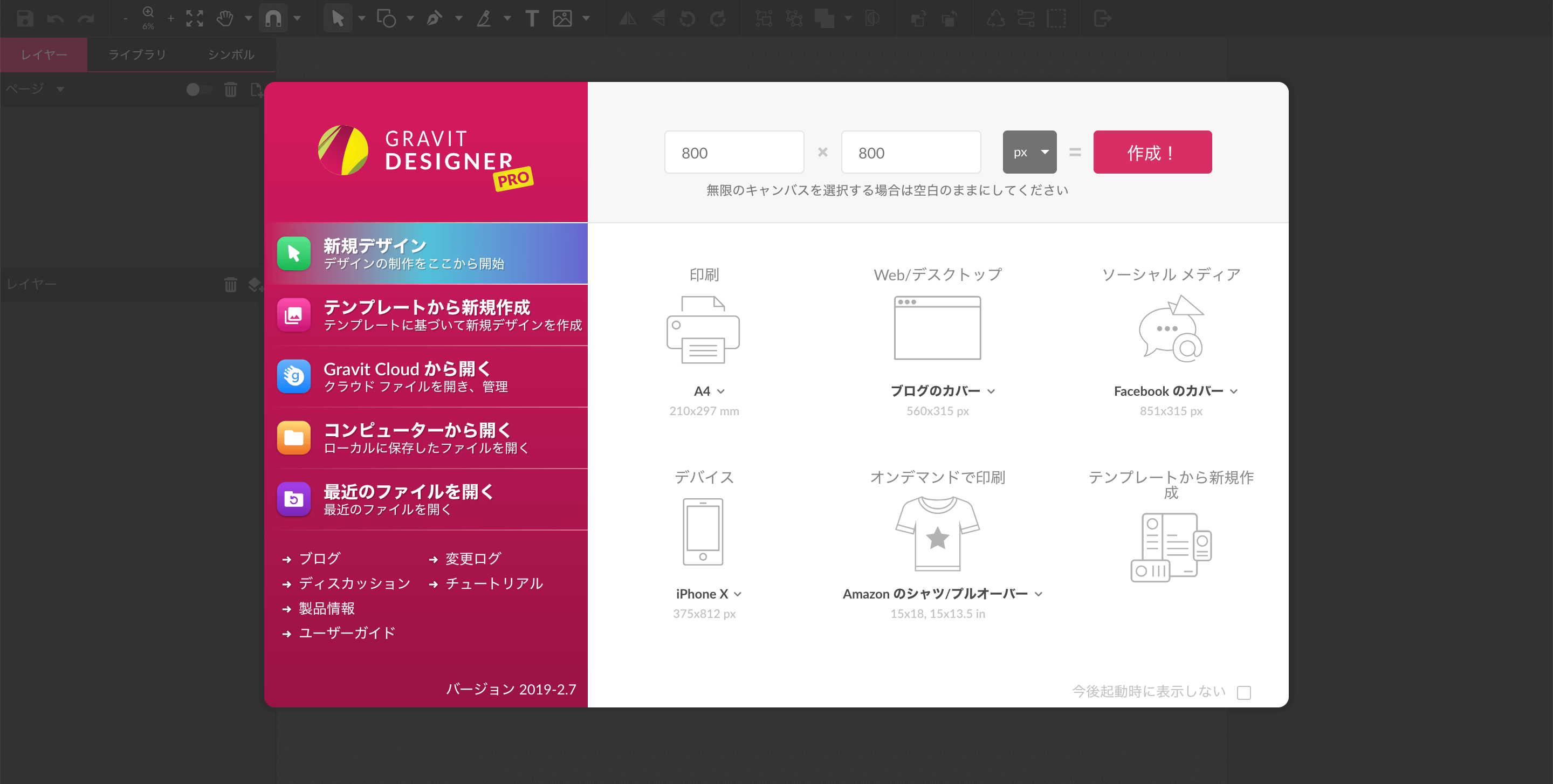Select the Knife tool icon
Viewport: 1553px width, 784px height.
click(484, 19)
